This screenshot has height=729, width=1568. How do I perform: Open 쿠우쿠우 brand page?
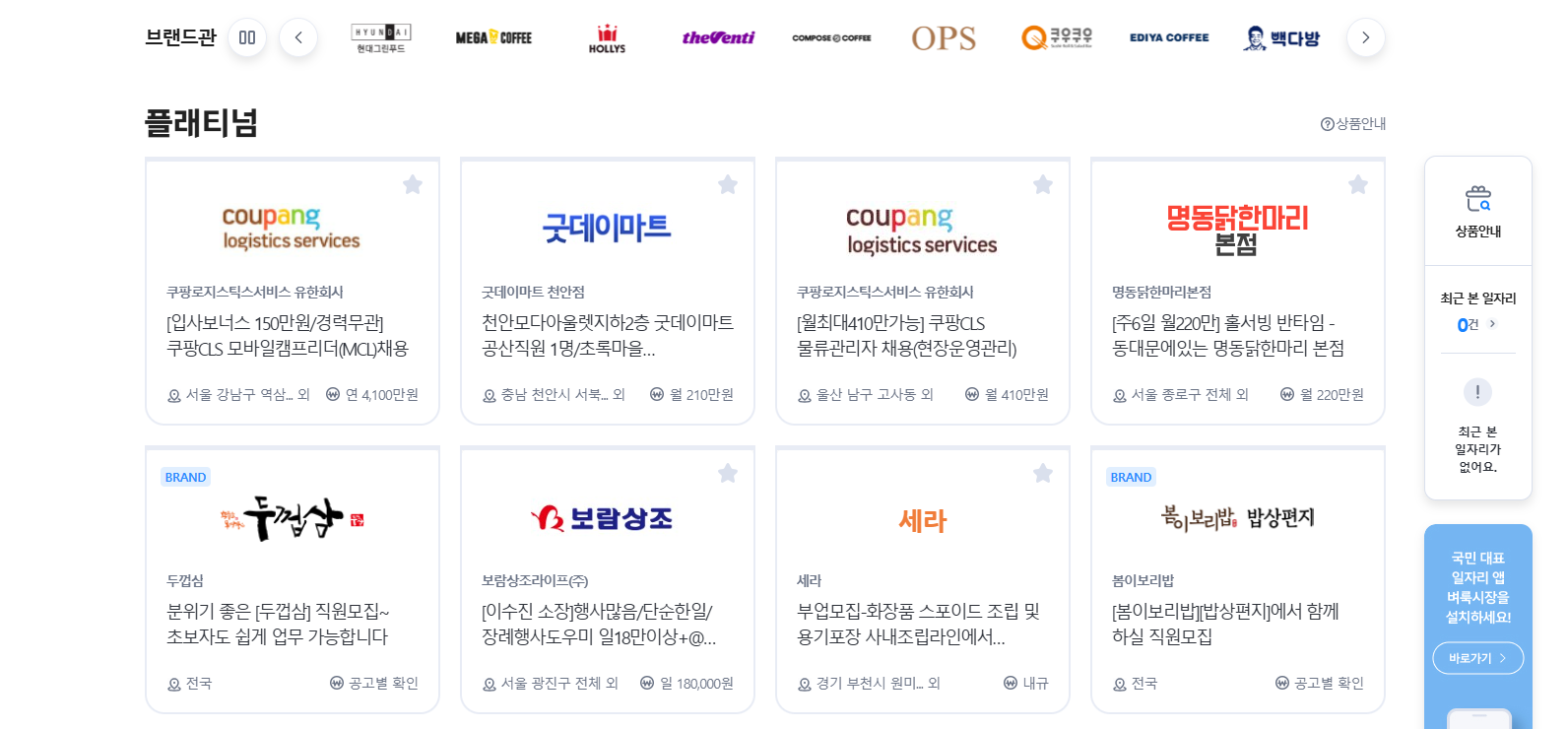click(x=1057, y=37)
